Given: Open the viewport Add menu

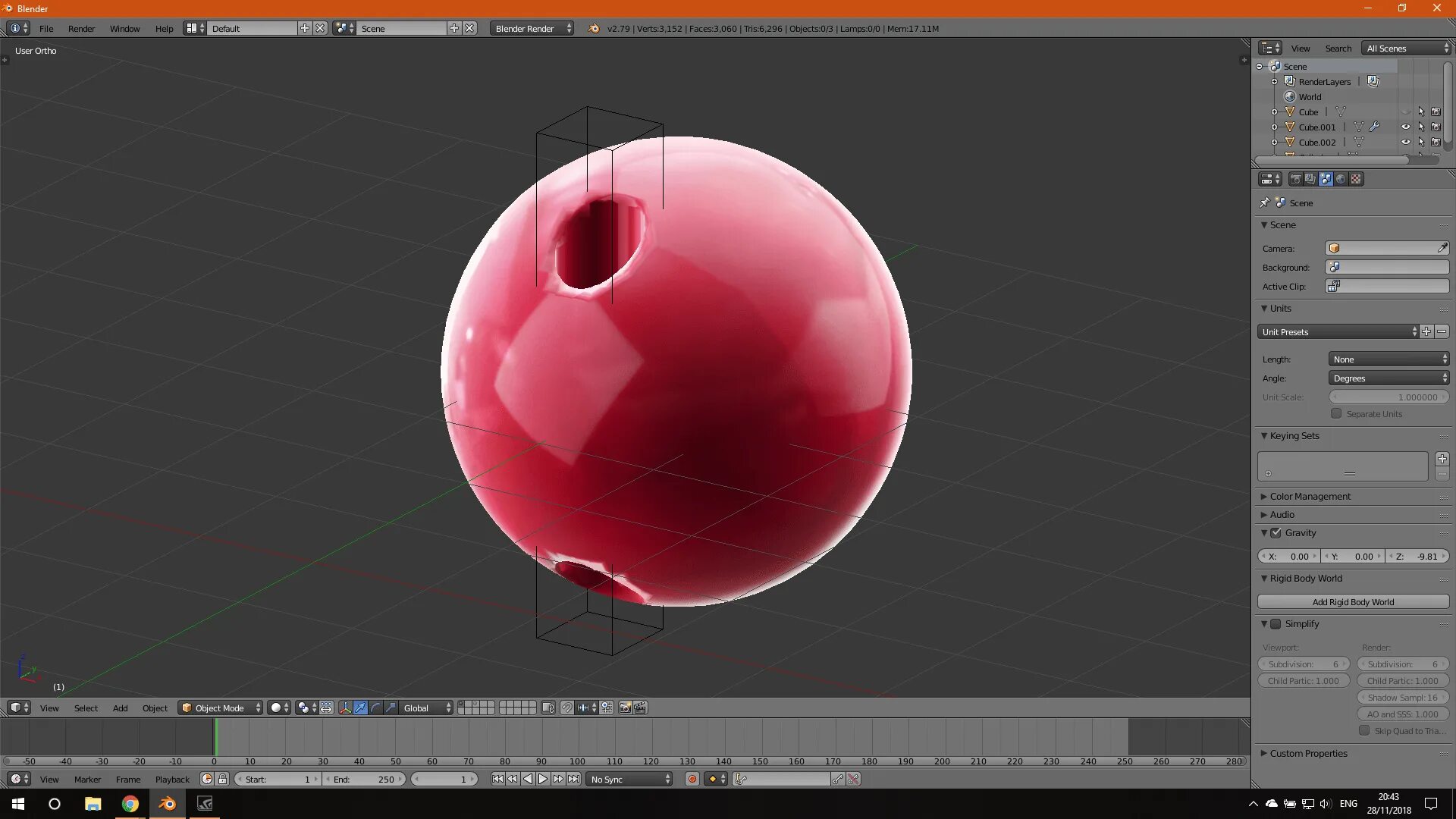Looking at the screenshot, I should click(x=120, y=708).
